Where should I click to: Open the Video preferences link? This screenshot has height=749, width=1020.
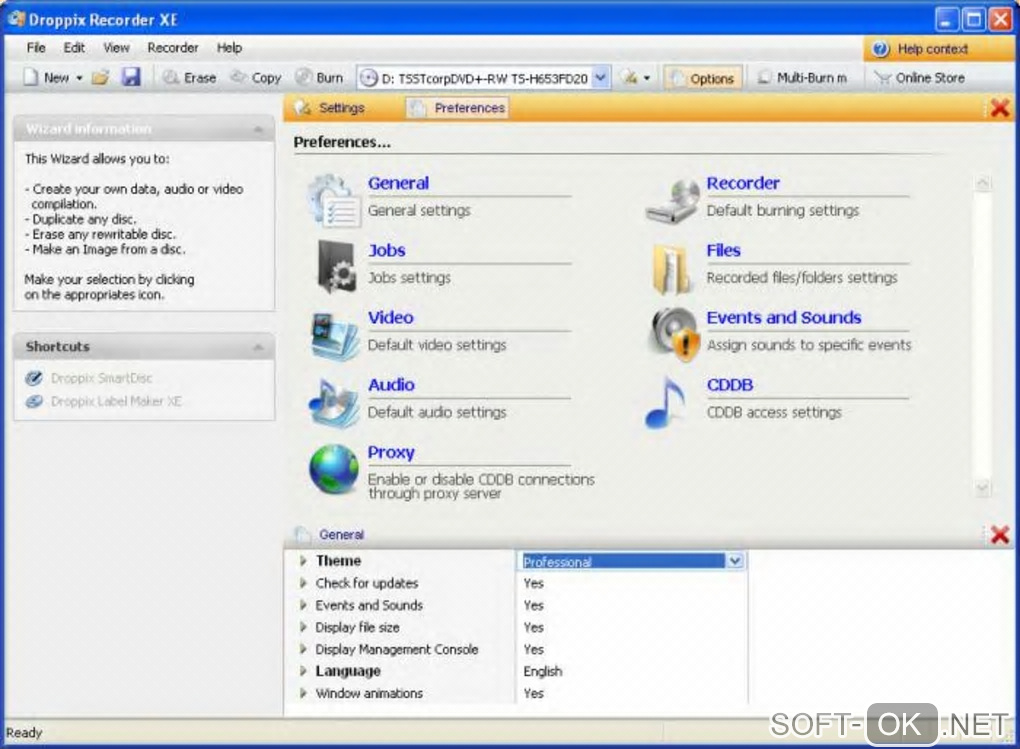[390, 317]
